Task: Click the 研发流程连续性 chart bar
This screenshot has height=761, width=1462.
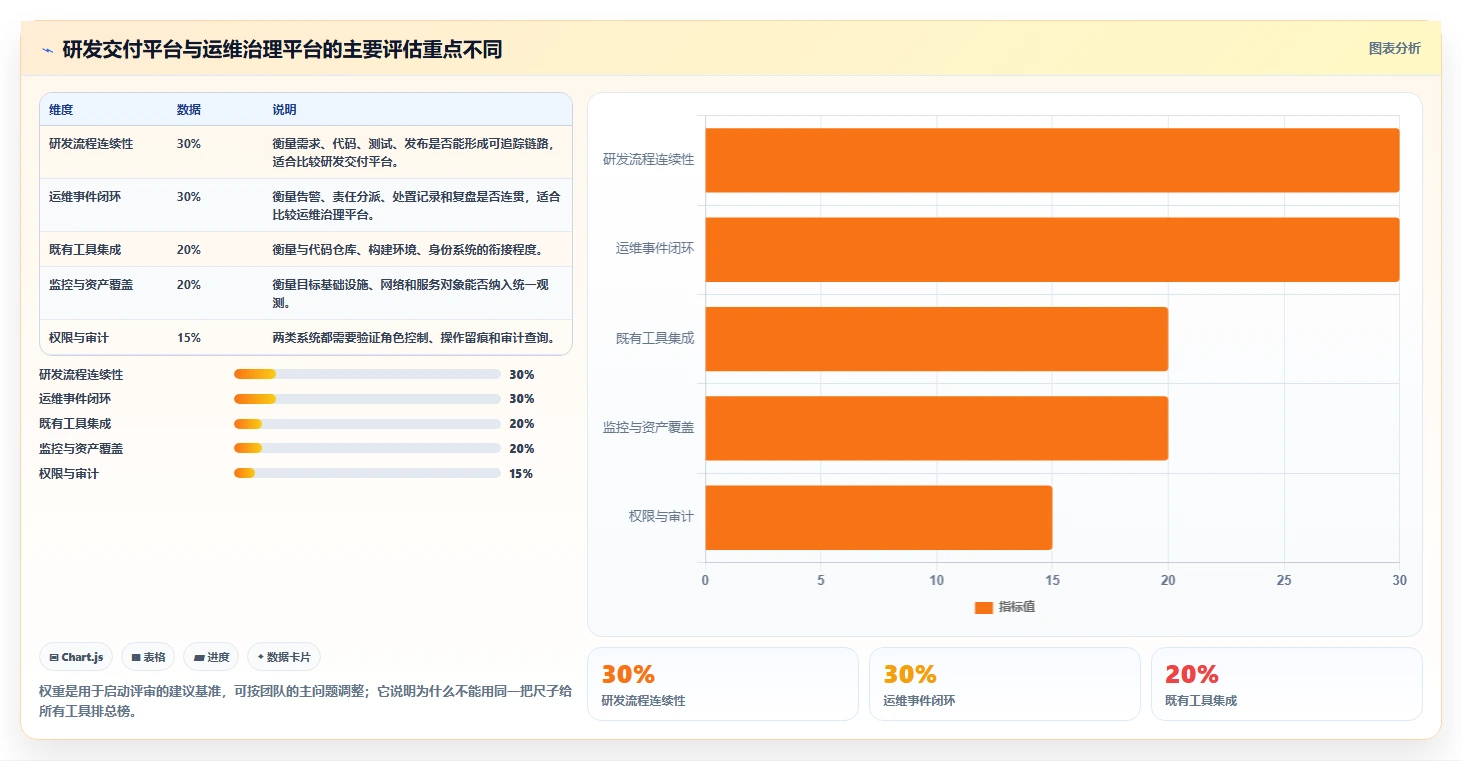Action: pos(1052,160)
